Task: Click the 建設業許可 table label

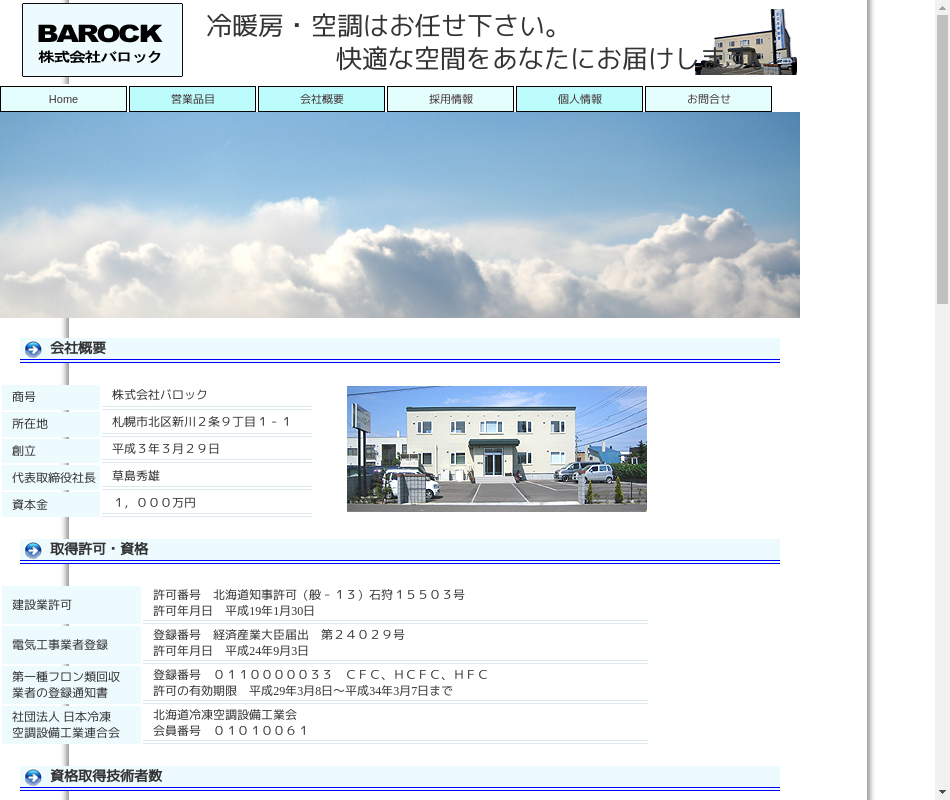Action: click(x=42, y=605)
